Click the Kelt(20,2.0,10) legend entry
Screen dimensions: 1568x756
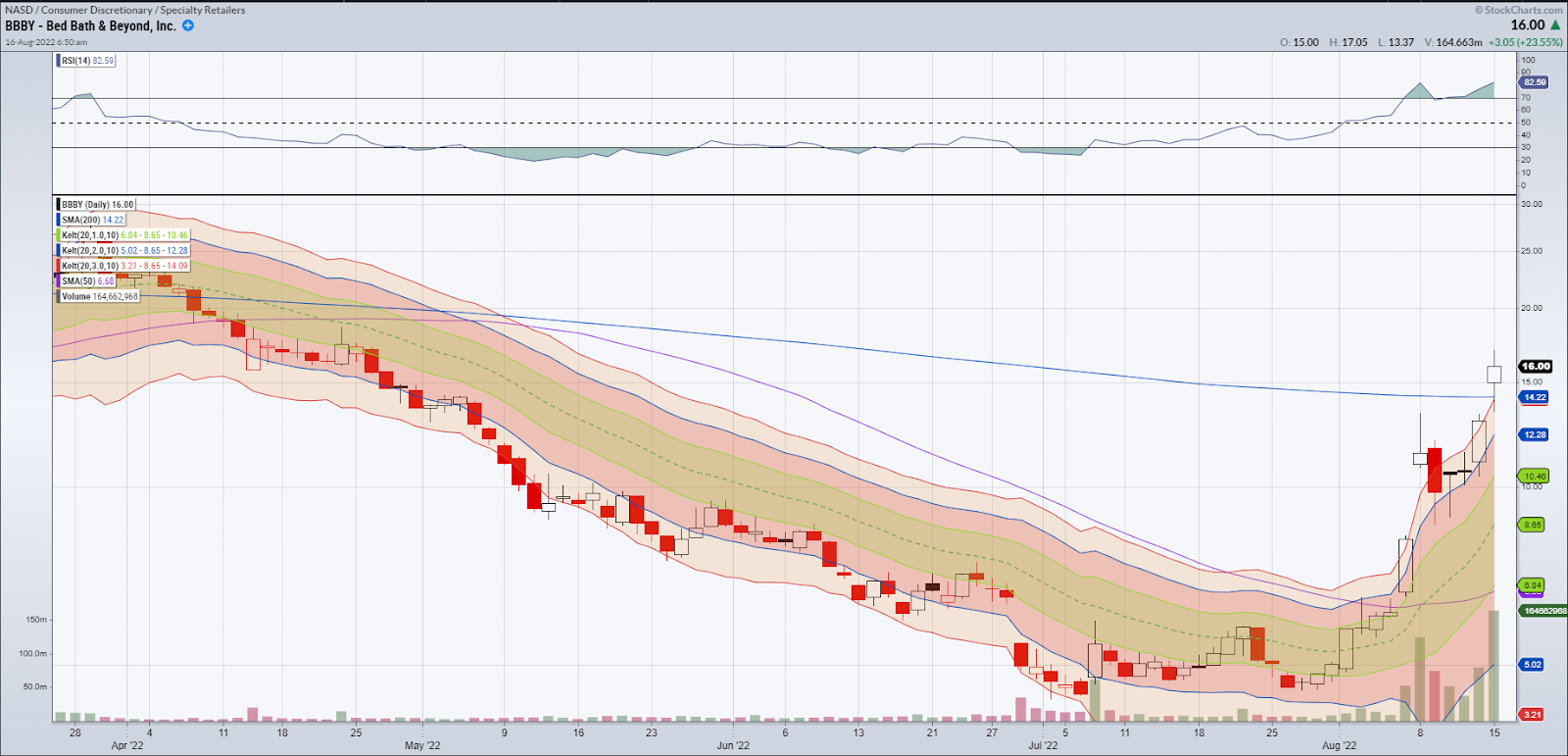coord(122,250)
